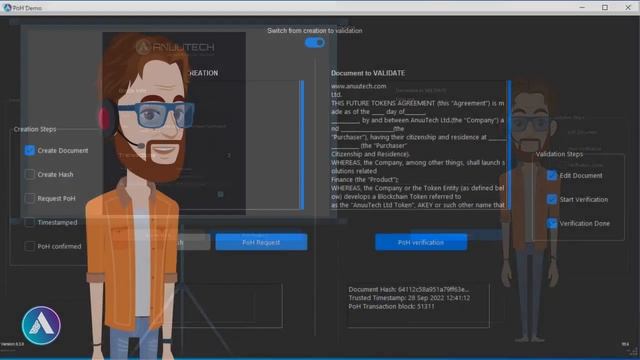The width and height of the screenshot is (640, 360).
Task: Toggle the creation to validation switch
Action: click(x=315, y=42)
